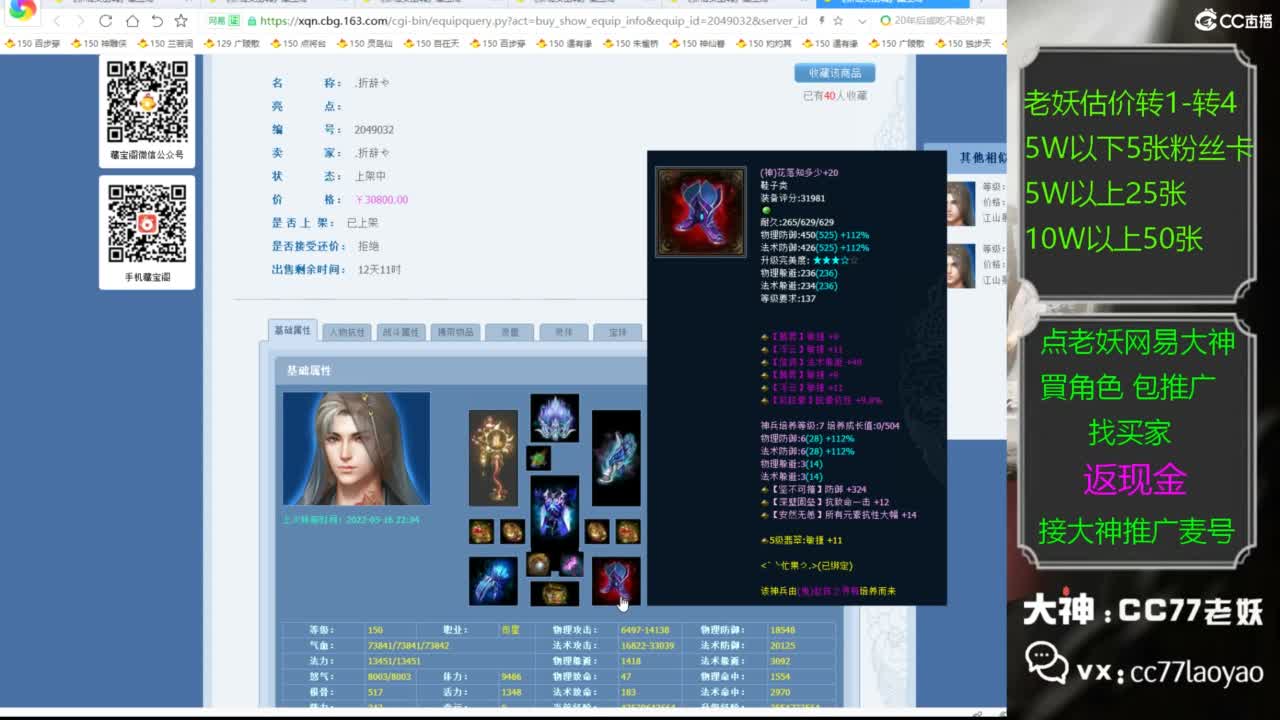Click the browser back arrow
The image size is (1280, 720).
(57, 21)
